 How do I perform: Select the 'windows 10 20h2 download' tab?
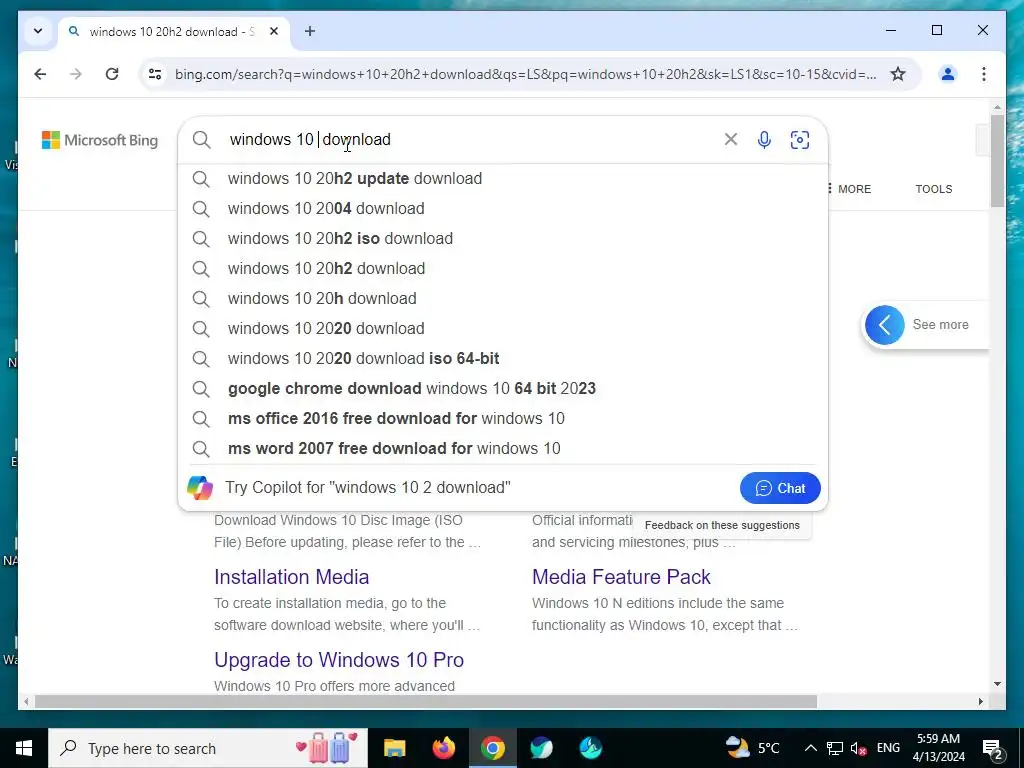pos(173,31)
